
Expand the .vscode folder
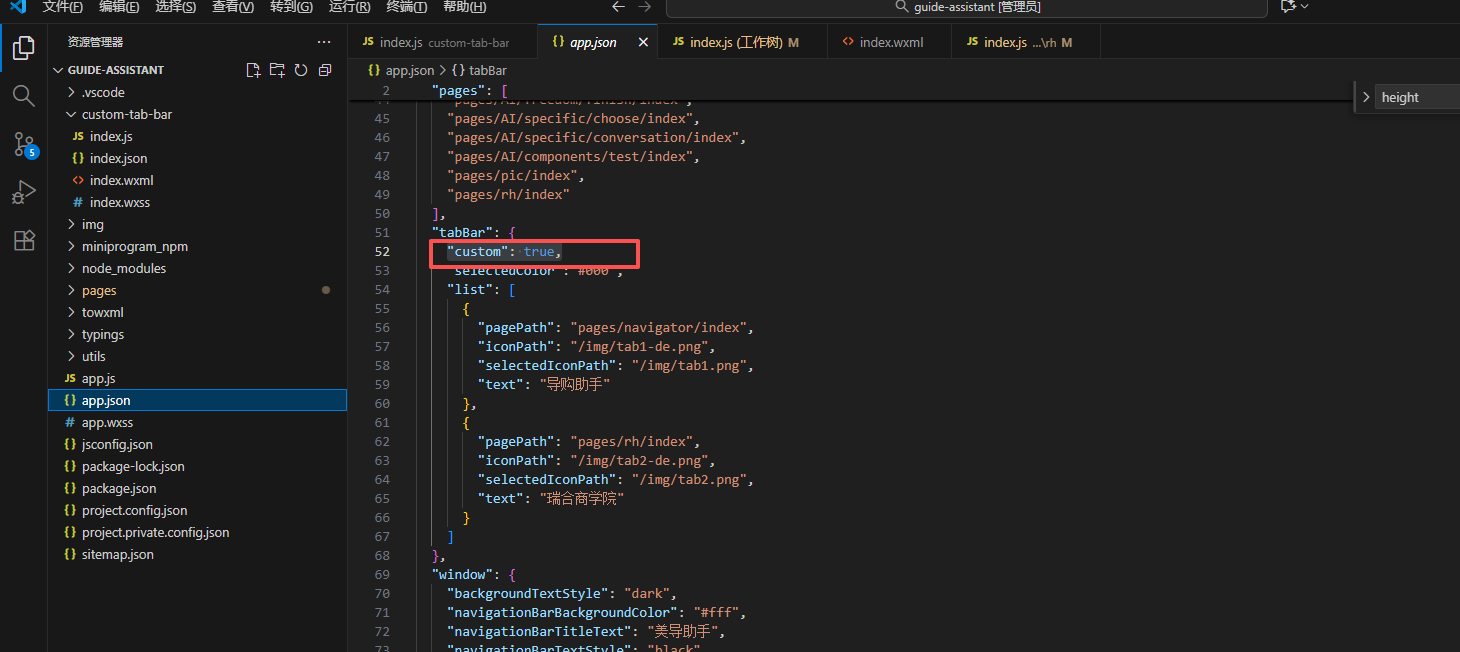(x=71, y=92)
